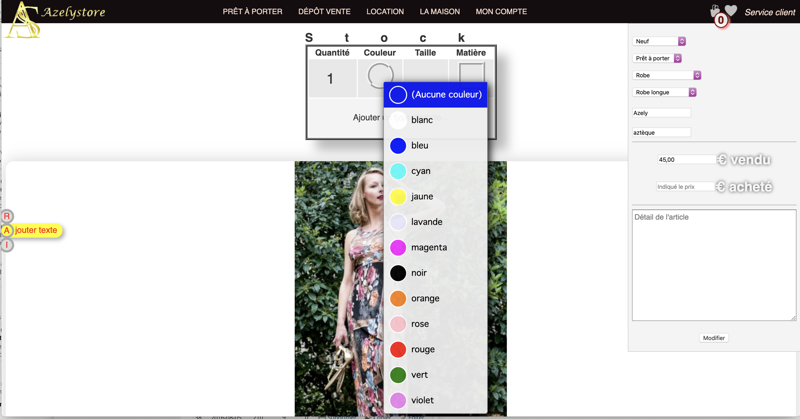Click the heart favorites icon
This screenshot has width=800, height=419.
731,11
